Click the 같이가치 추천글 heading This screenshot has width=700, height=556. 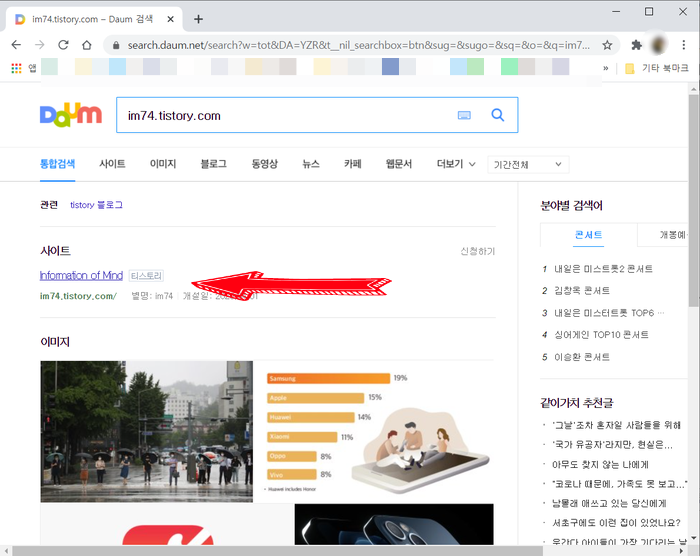pyautogui.click(x=577, y=403)
